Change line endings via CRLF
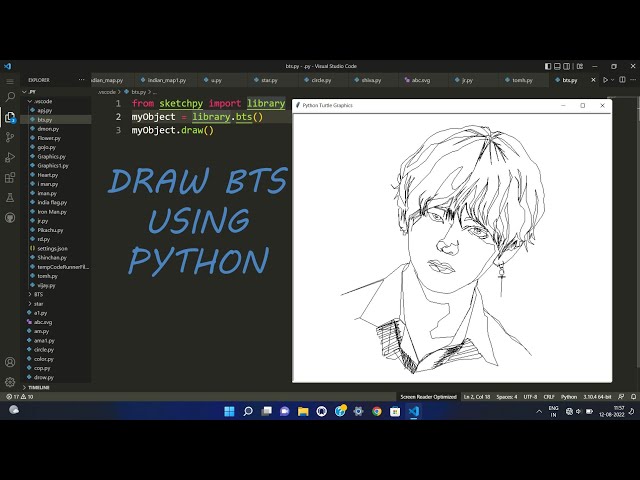 coord(549,397)
